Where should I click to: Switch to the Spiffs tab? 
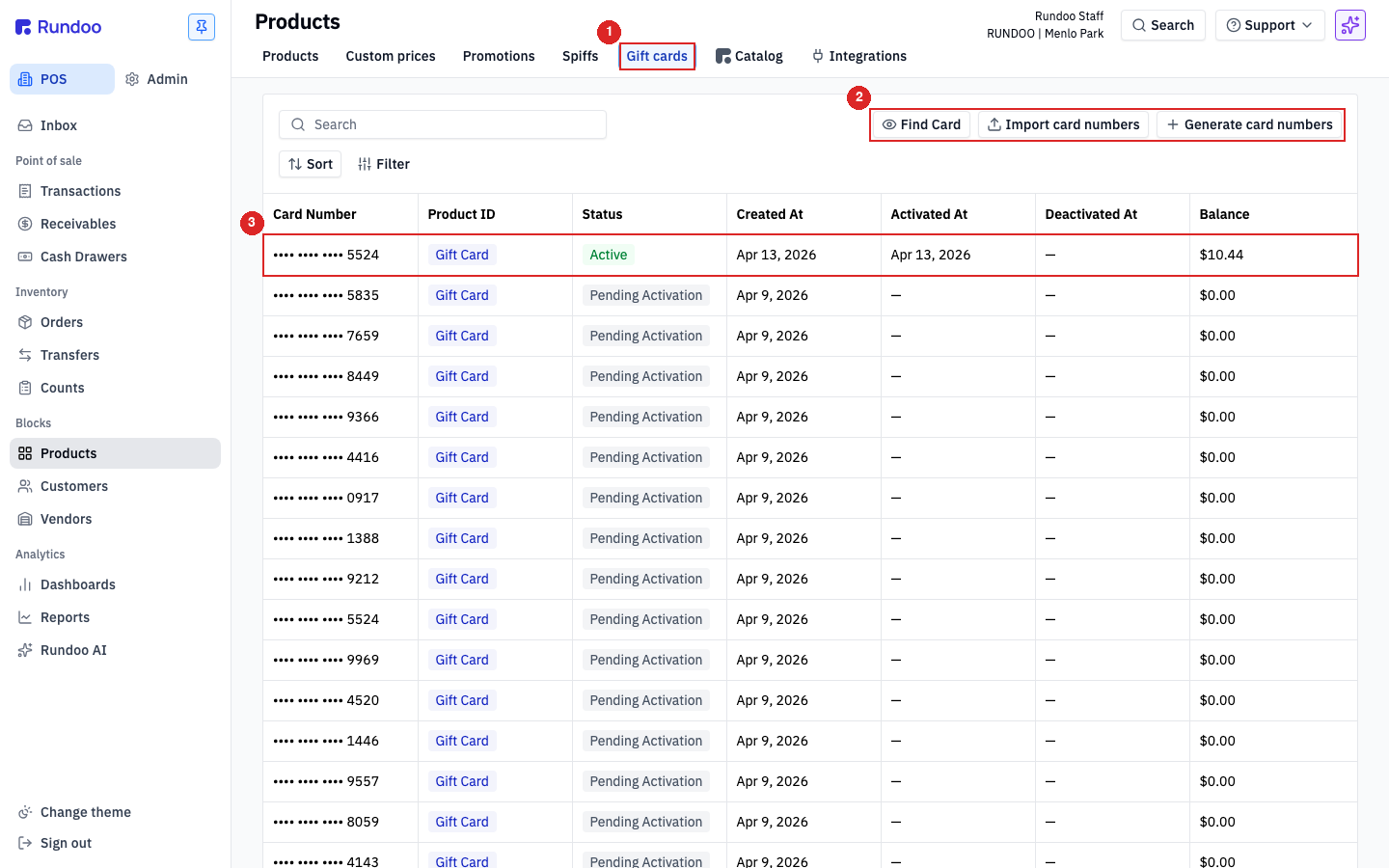581,56
